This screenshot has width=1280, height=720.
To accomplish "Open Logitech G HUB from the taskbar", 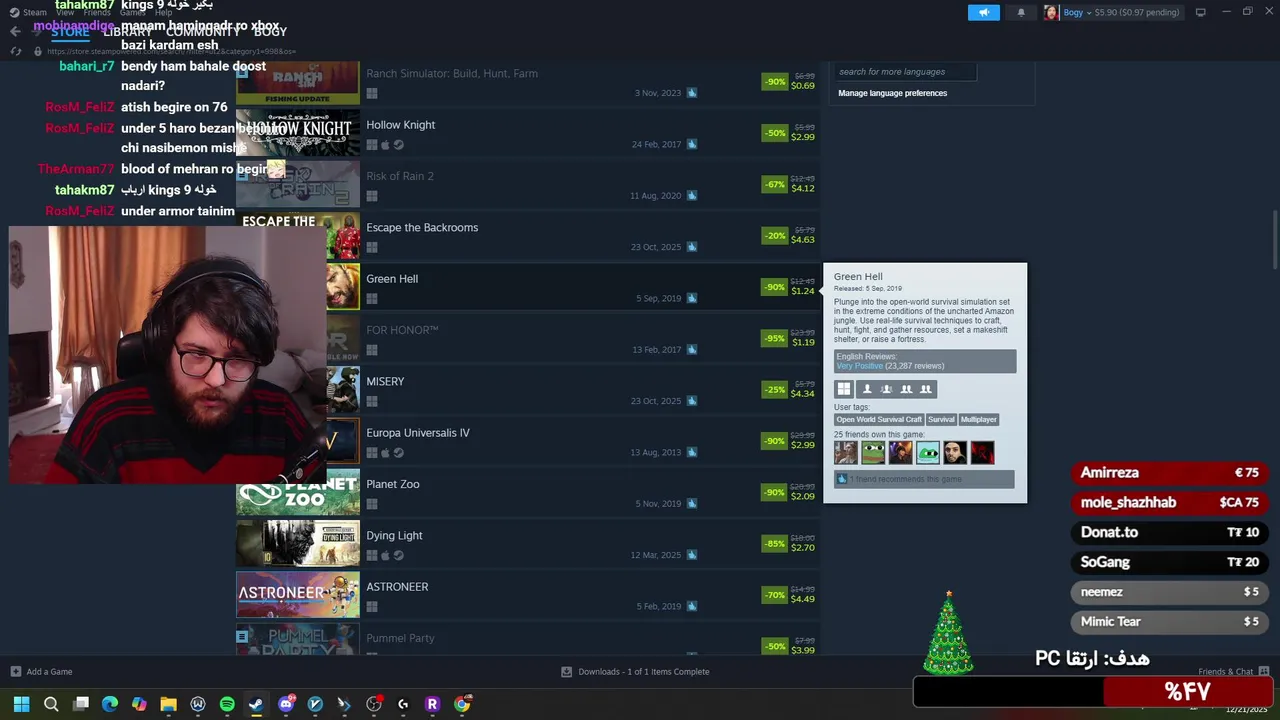I will pos(403,704).
